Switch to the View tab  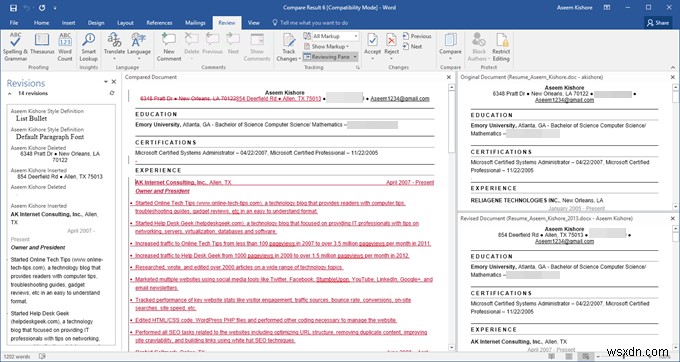(x=254, y=23)
